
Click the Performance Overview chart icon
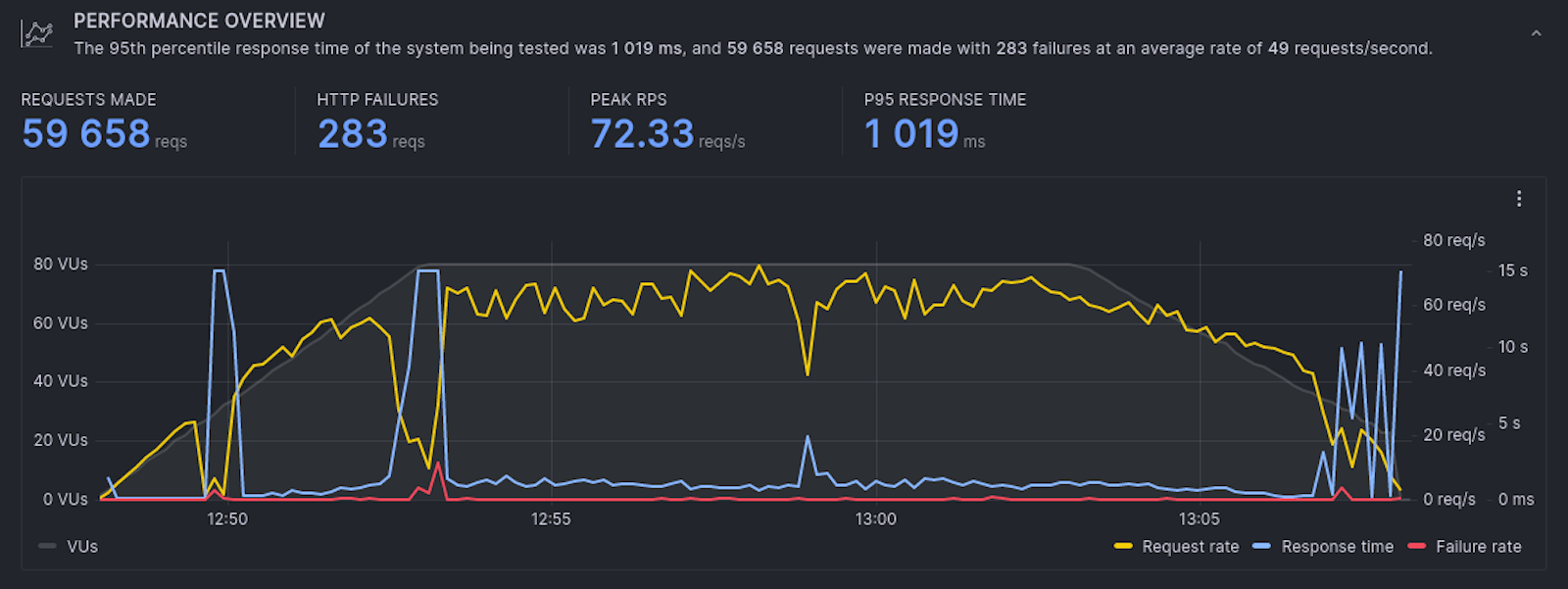point(37,34)
